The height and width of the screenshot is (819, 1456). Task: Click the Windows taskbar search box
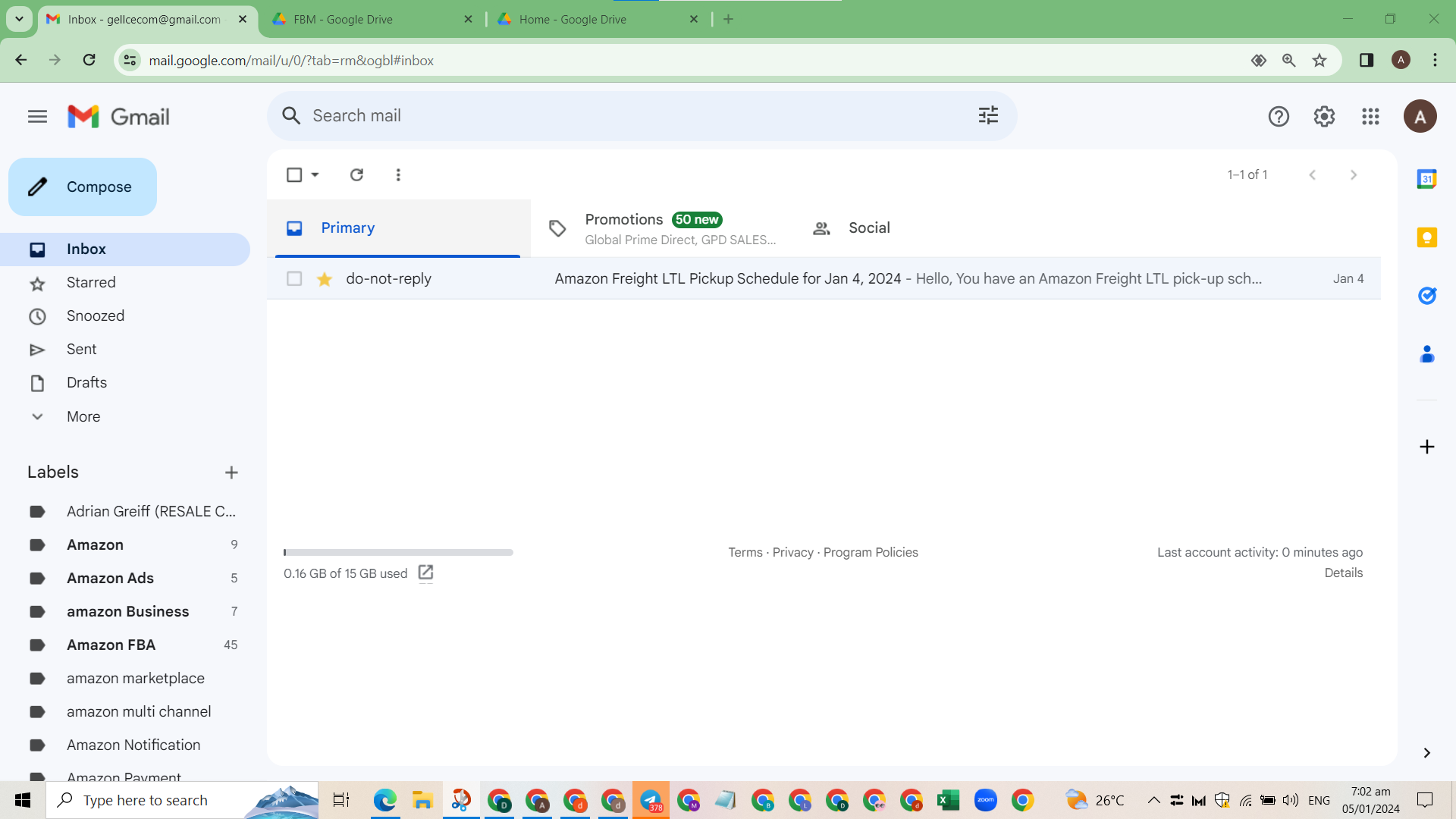[182, 800]
